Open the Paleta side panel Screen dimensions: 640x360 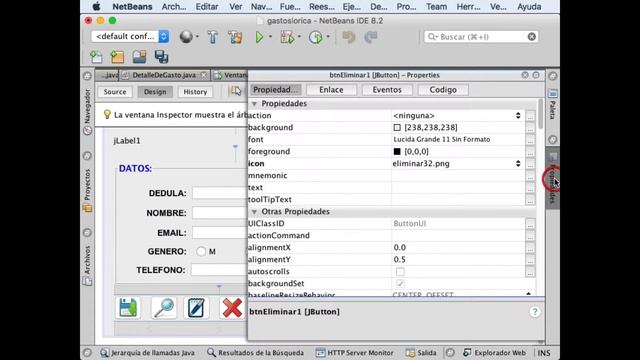[x=553, y=105]
